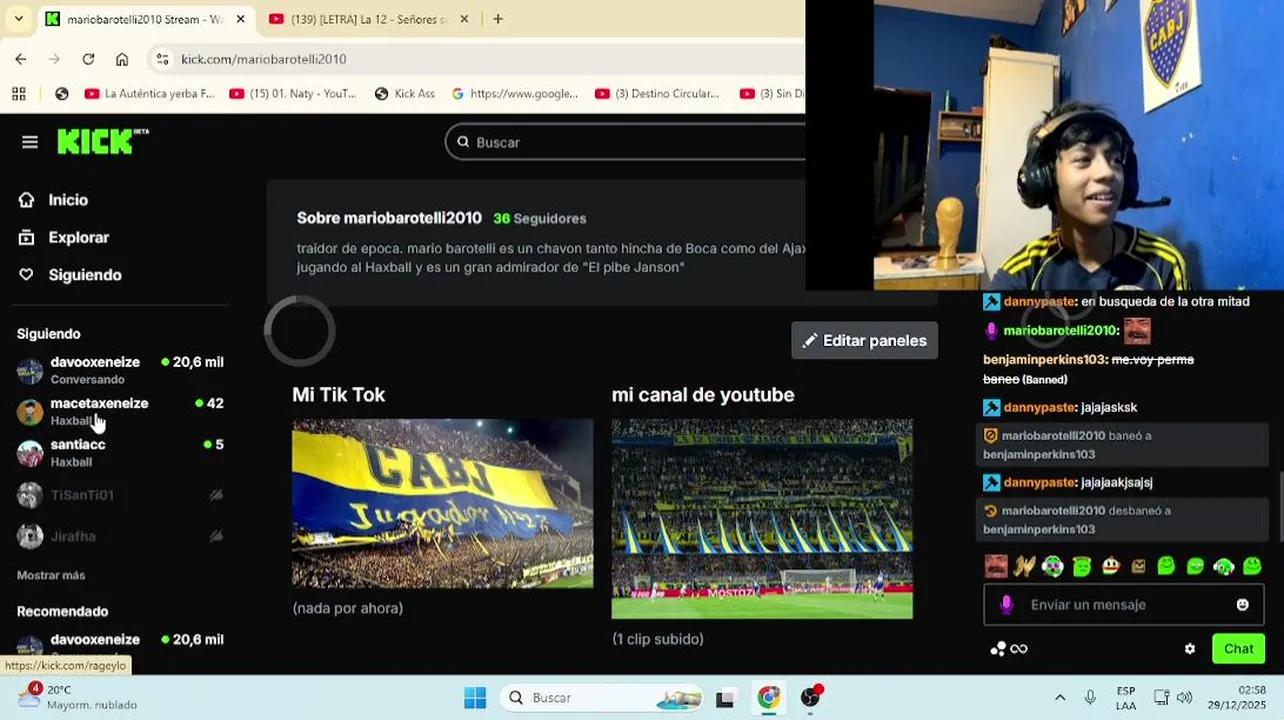Click the kick.com address bar URL
Viewport: 1284px width, 720px height.
pos(264,59)
